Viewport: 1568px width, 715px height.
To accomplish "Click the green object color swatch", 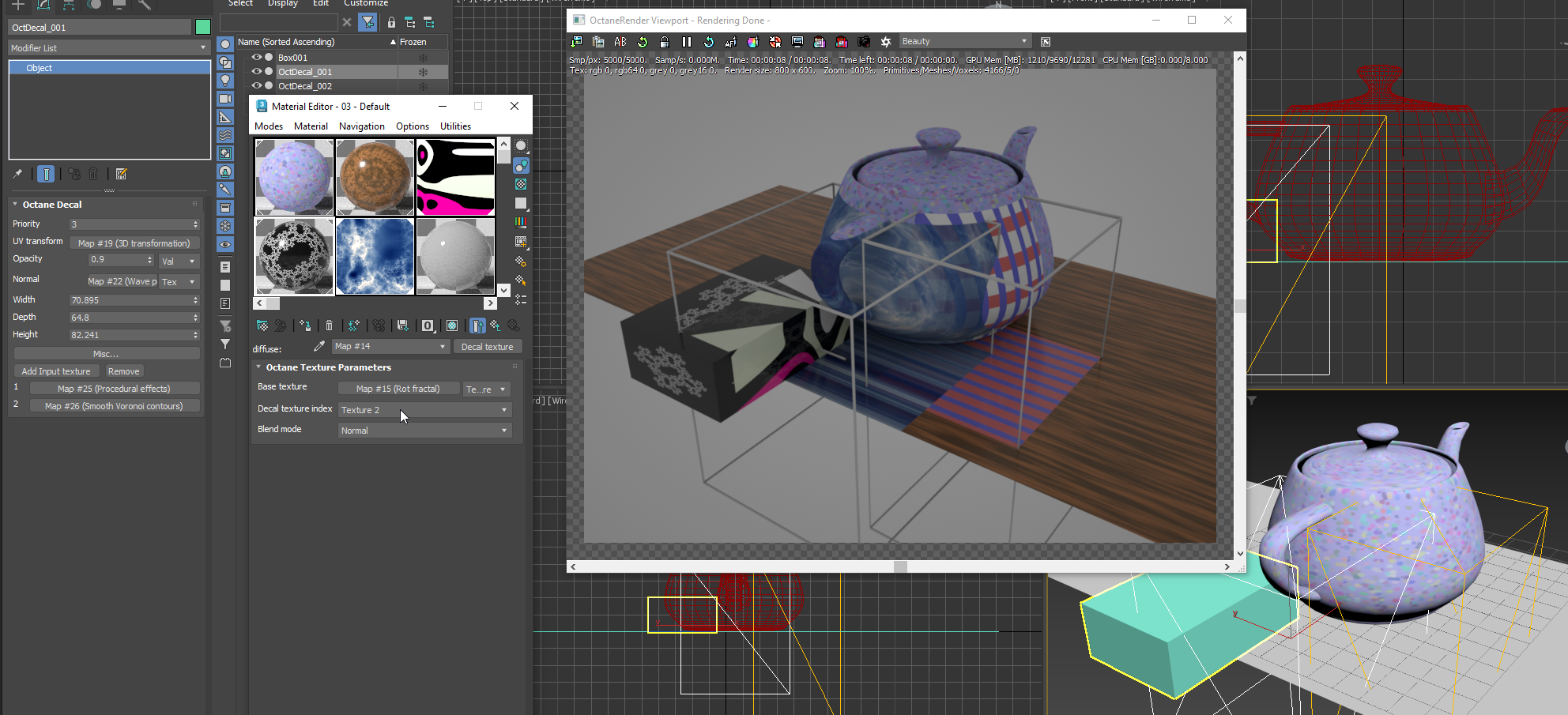I will point(203,27).
